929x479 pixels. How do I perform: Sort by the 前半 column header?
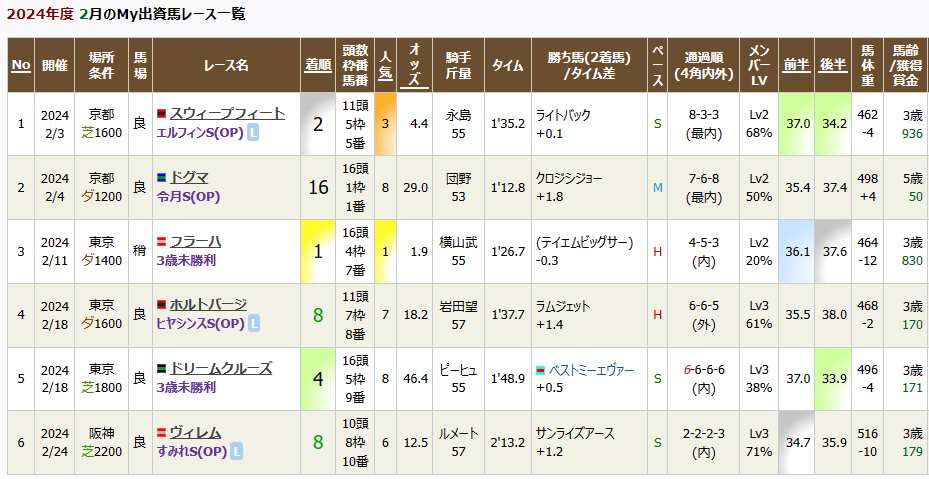(x=797, y=66)
